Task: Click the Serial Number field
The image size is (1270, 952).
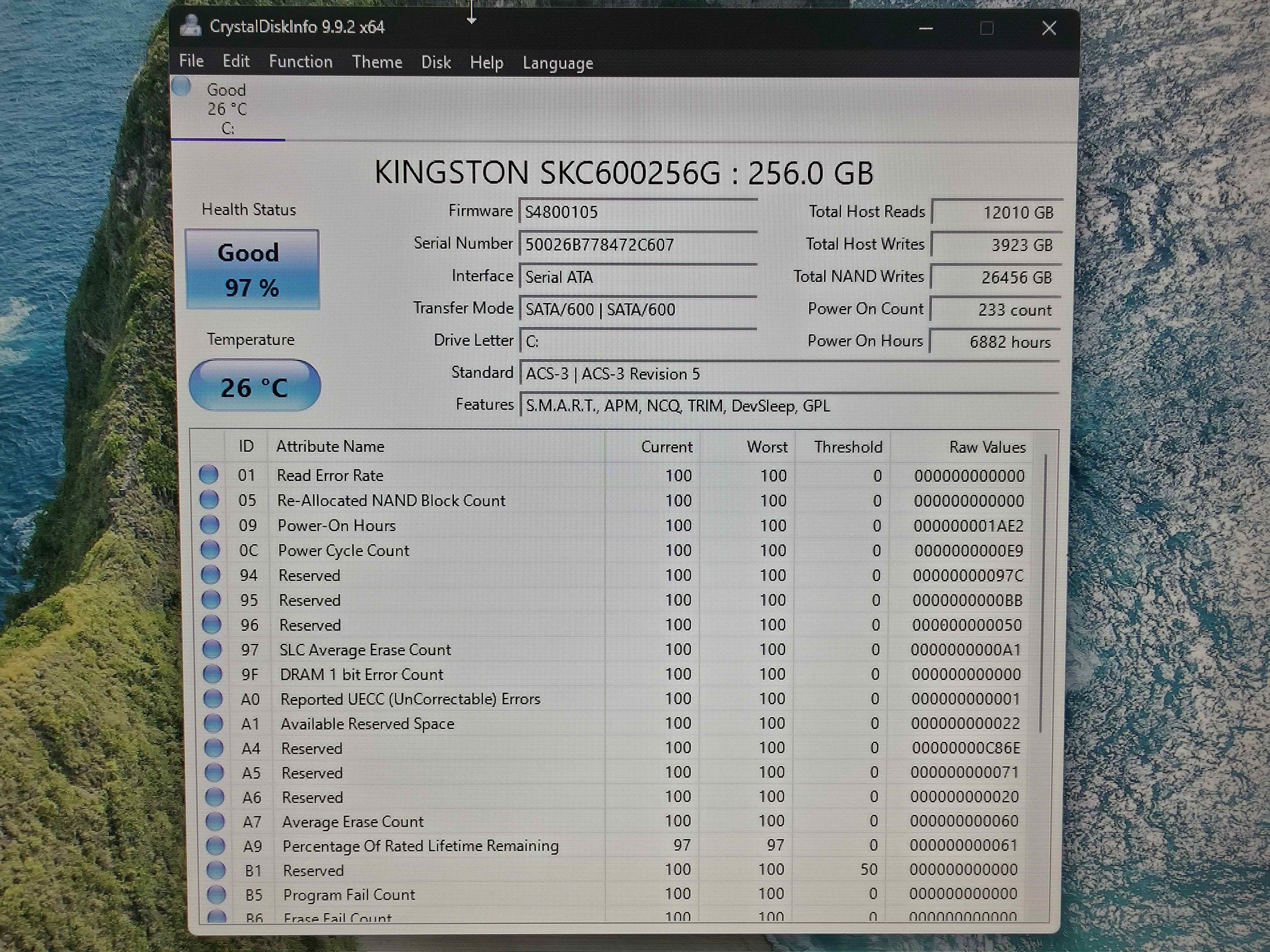Action: [638, 244]
